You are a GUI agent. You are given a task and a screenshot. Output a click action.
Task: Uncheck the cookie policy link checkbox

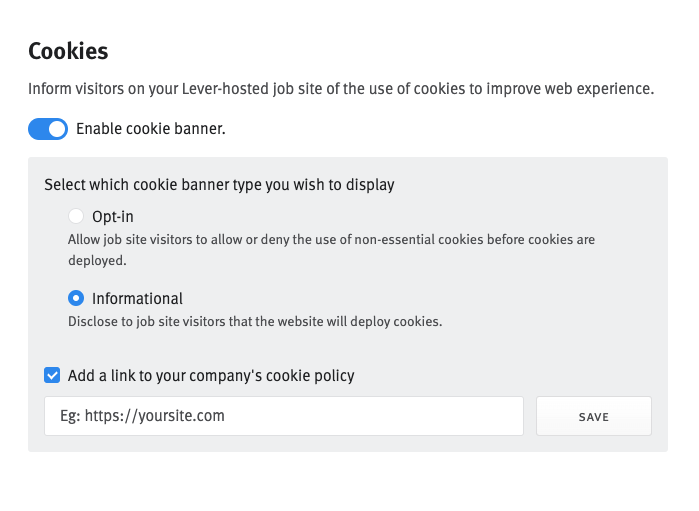[52, 376]
